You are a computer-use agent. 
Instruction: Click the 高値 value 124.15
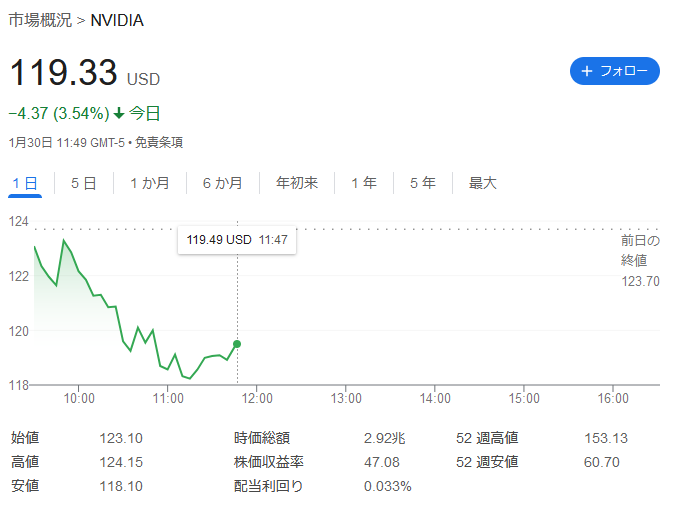click(x=121, y=462)
